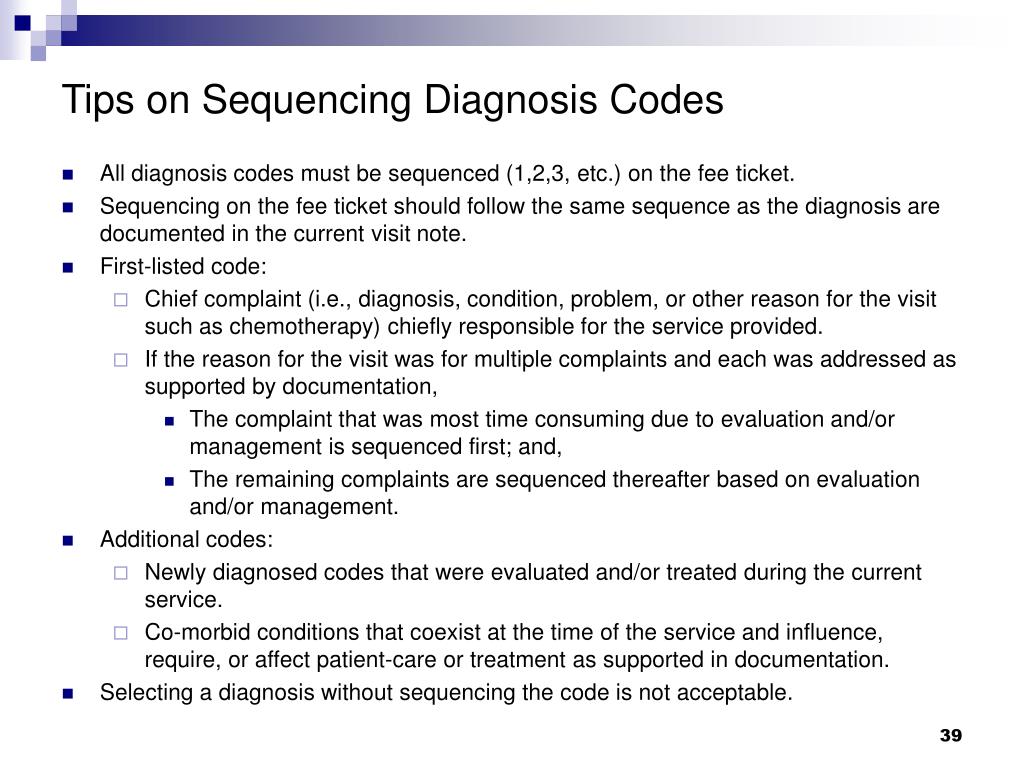The height and width of the screenshot is (768, 1024).
Task: Click the hollow box beside 'Co-morbid conditions'
Action: tap(121, 633)
